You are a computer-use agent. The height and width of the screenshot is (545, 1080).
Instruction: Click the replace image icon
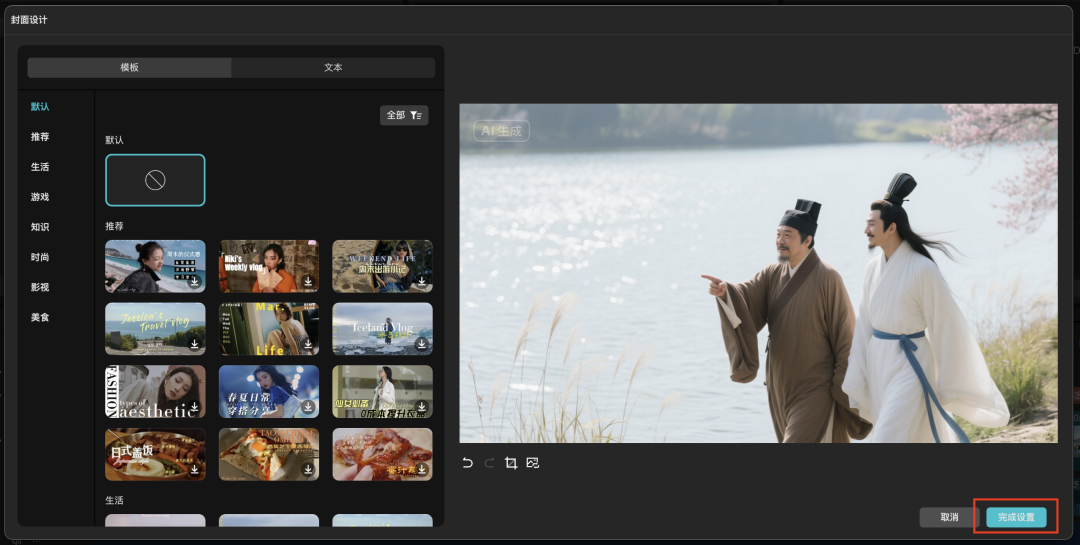click(533, 463)
